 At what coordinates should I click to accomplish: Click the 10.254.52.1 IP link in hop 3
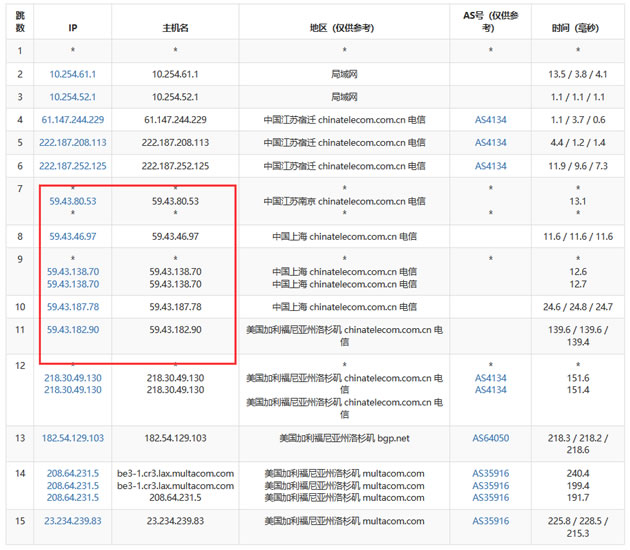pos(73,97)
